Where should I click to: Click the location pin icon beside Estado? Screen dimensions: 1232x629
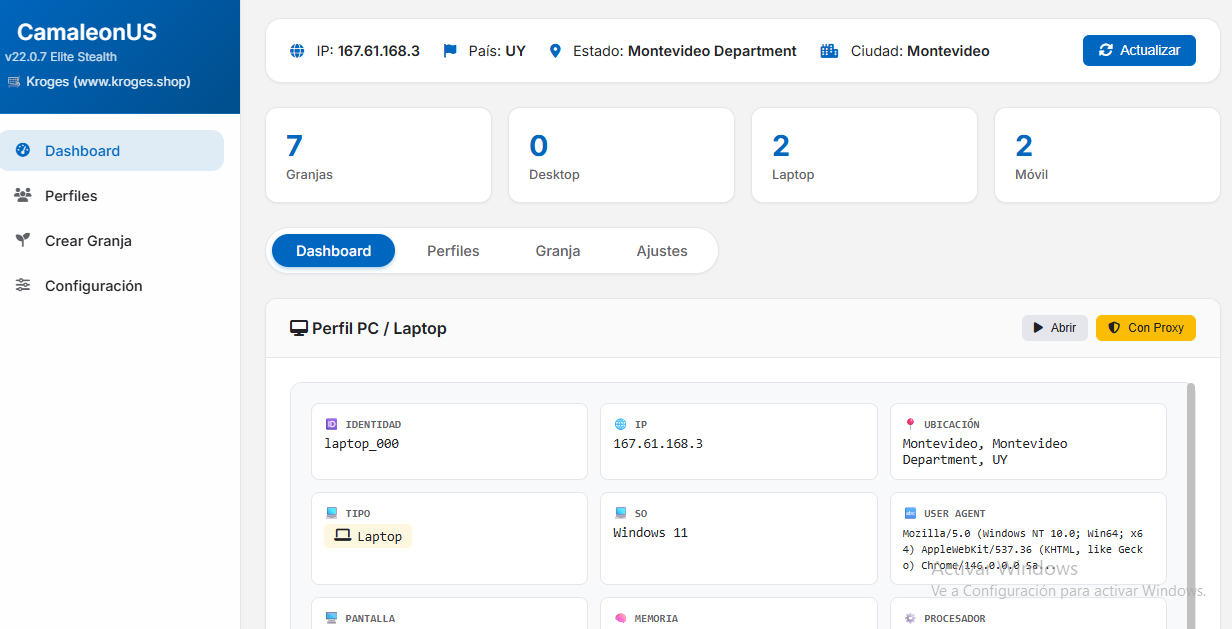click(x=556, y=51)
